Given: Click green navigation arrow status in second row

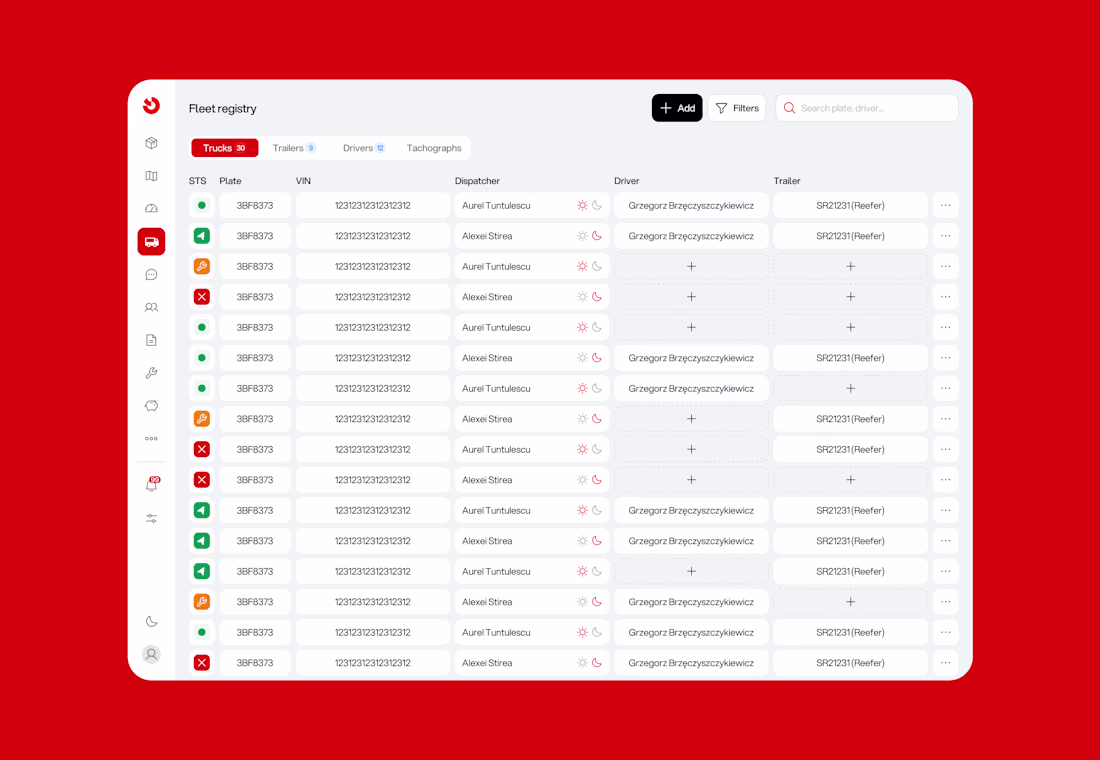Looking at the screenshot, I should pyautogui.click(x=202, y=236).
